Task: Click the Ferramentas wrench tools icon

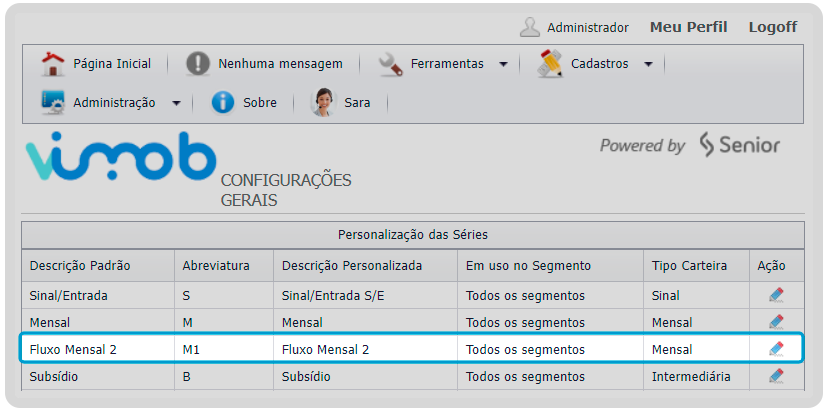Action: [390, 64]
